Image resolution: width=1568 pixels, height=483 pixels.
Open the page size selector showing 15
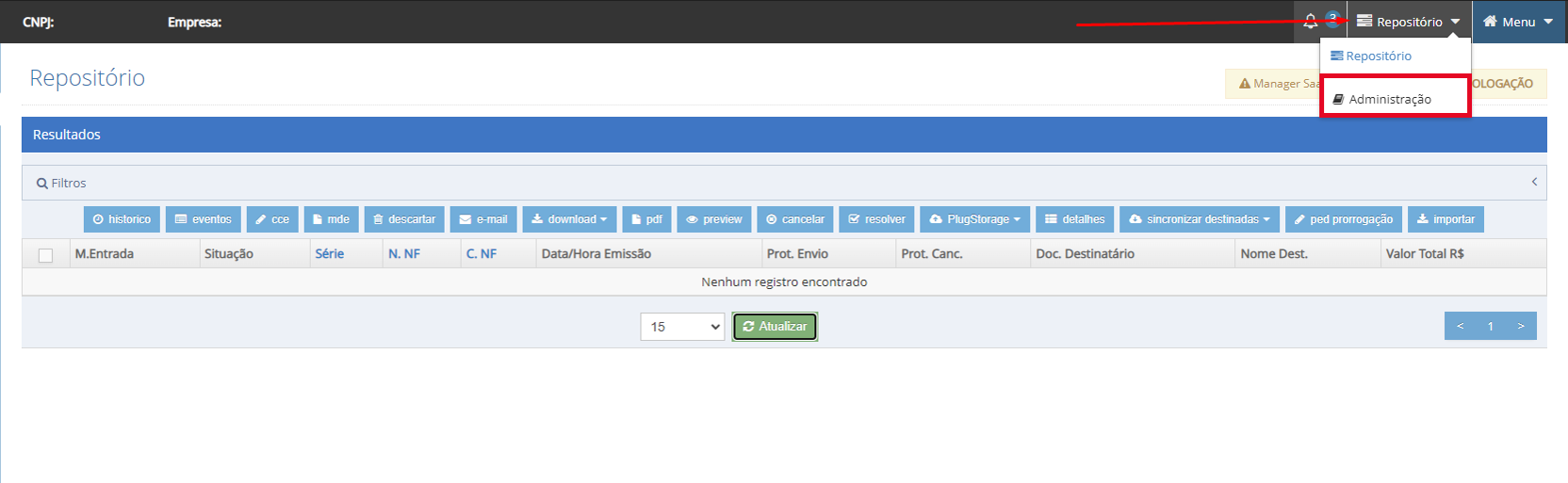point(682,327)
